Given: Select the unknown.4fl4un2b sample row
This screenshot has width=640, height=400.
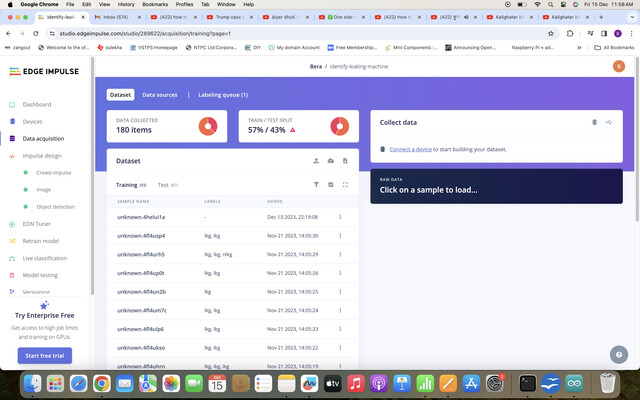Looking at the screenshot, I should pyautogui.click(x=233, y=292).
